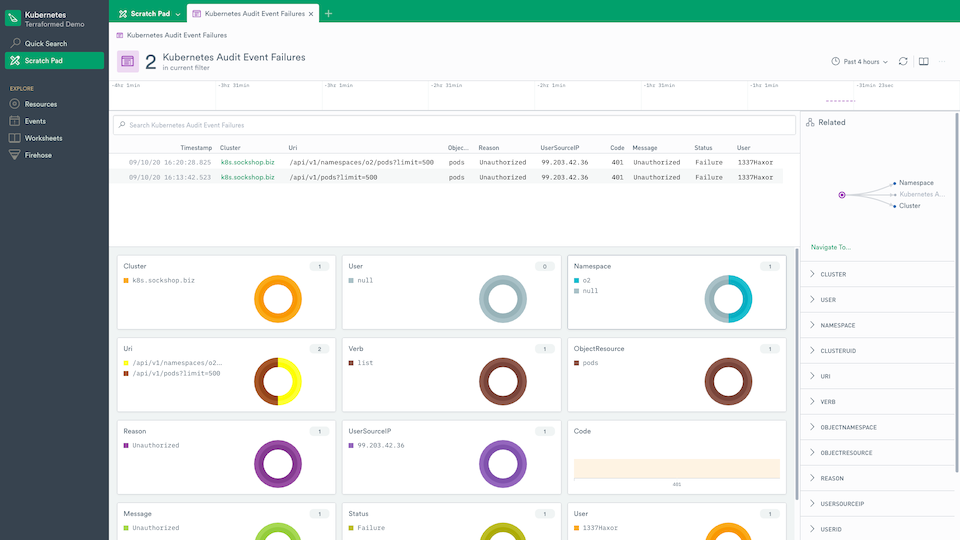
Task: Open the more options ellipsis menu
Action: 942,61
